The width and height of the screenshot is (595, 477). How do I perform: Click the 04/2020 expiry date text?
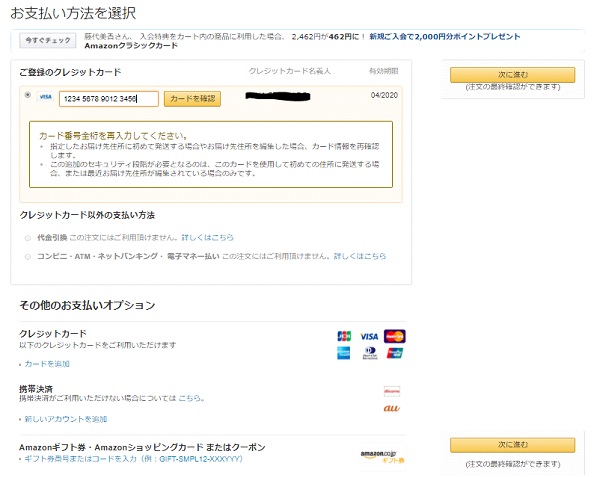pos(384,95)
